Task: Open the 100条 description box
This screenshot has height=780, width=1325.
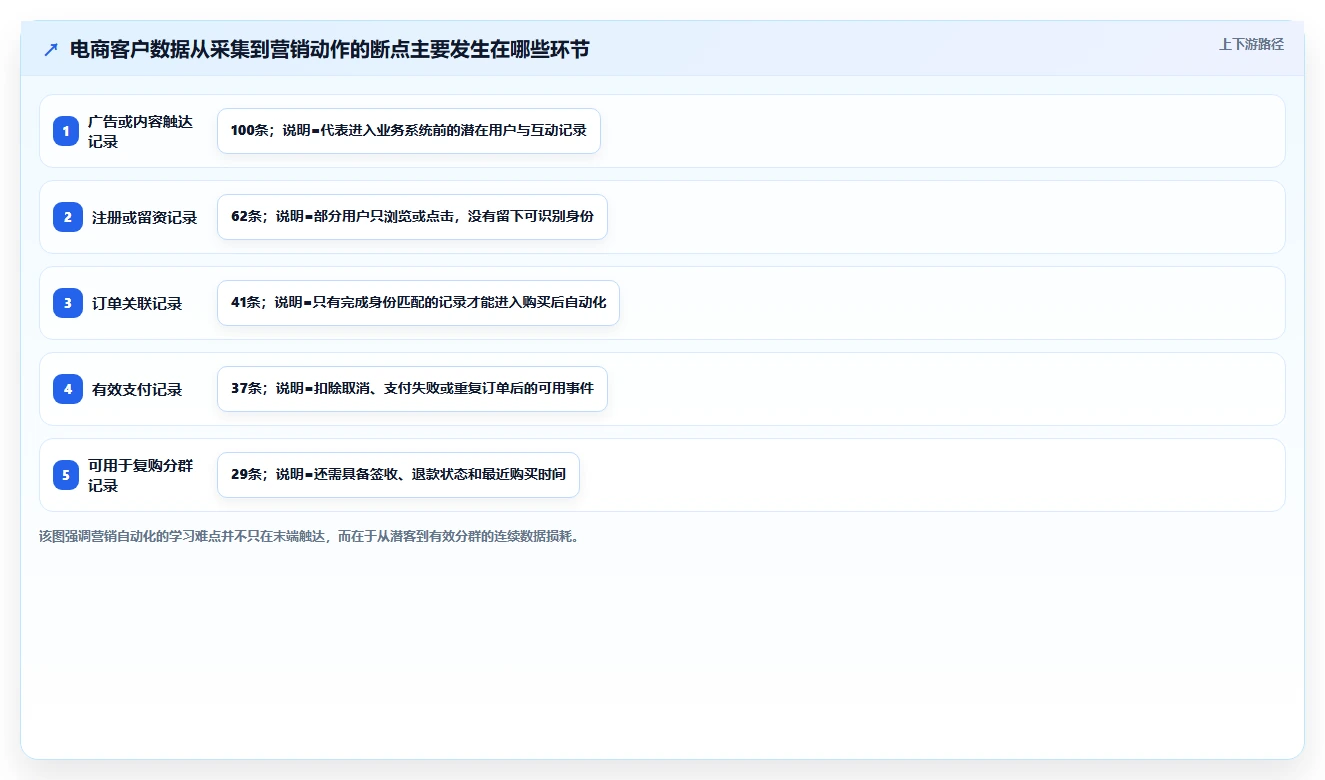Action: click(x=409, y=131)
